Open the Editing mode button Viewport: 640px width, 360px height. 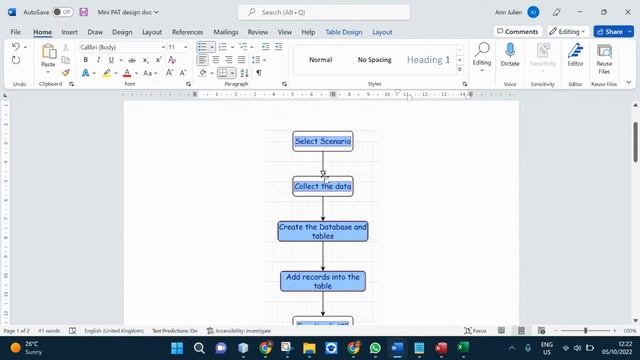tap(567, 31)
